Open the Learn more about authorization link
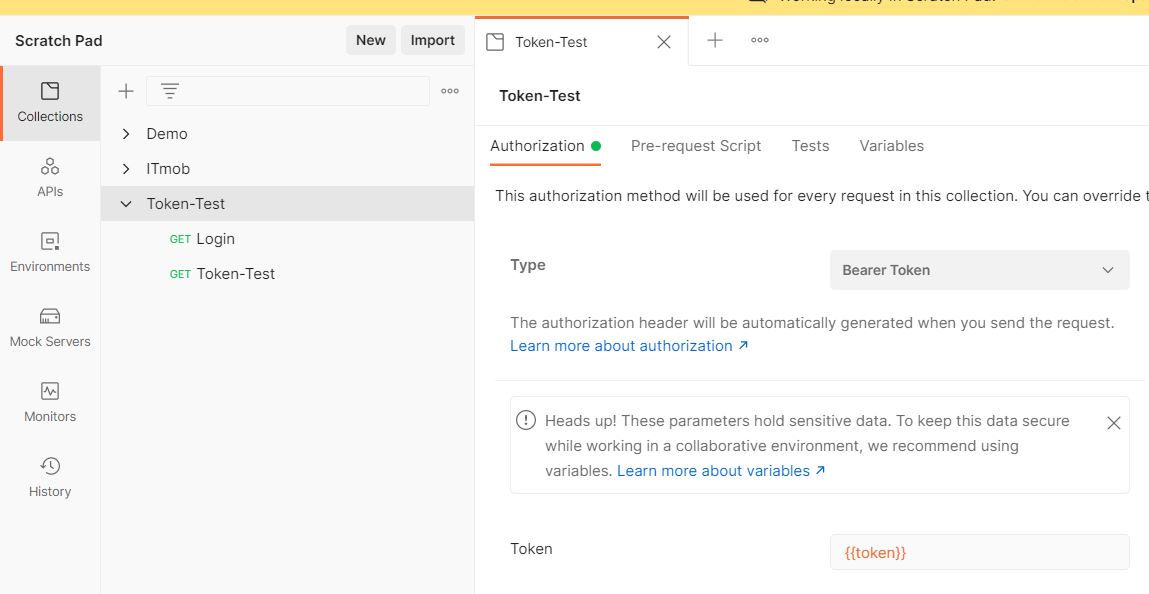1149x594 pixels. 628,346
